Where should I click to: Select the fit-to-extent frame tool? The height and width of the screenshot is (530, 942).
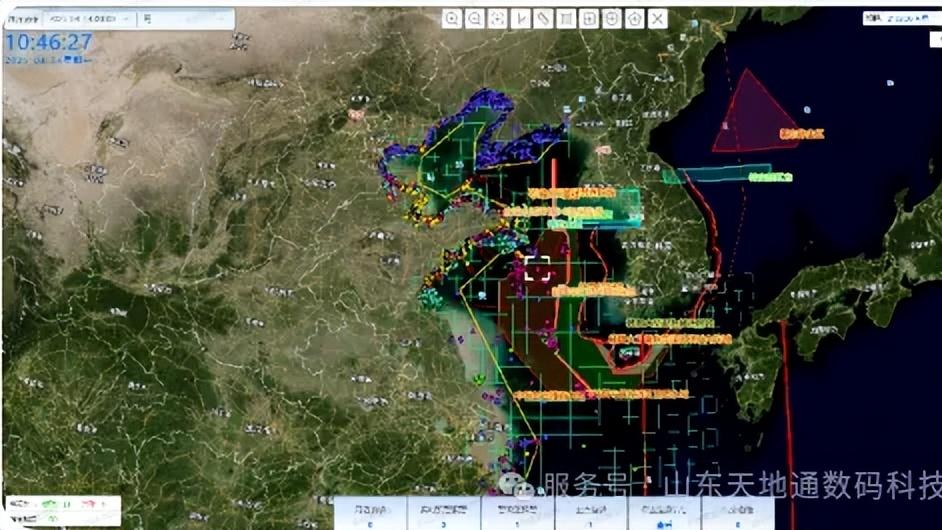[x=497, y=19]
